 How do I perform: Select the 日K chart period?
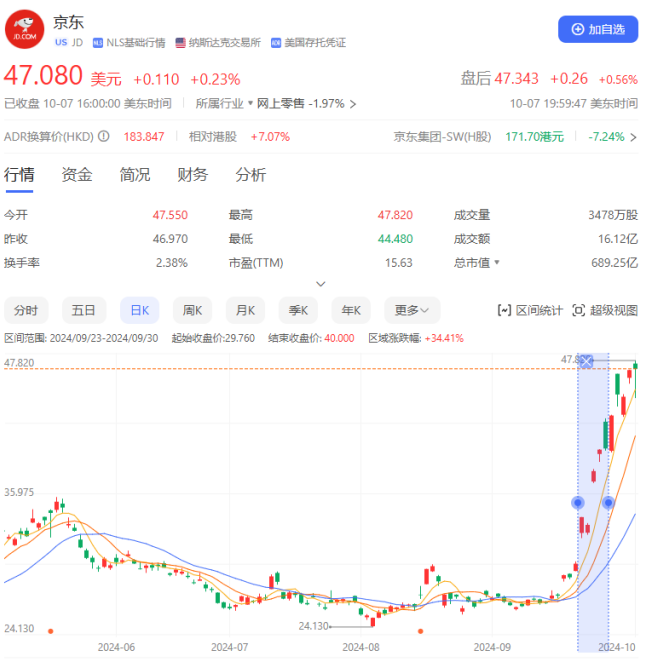140,310
